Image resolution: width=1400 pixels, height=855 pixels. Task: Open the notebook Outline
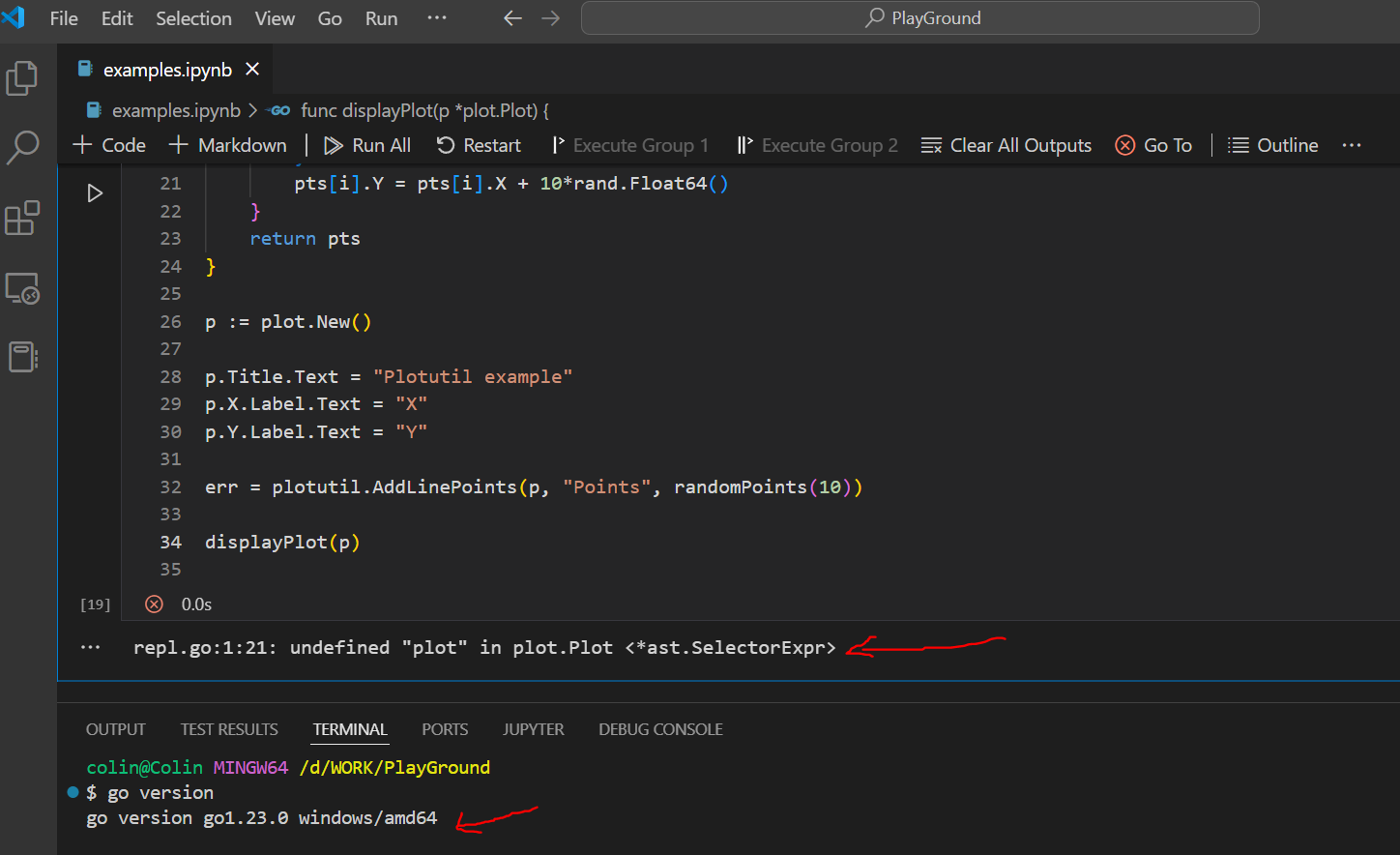1273,145
